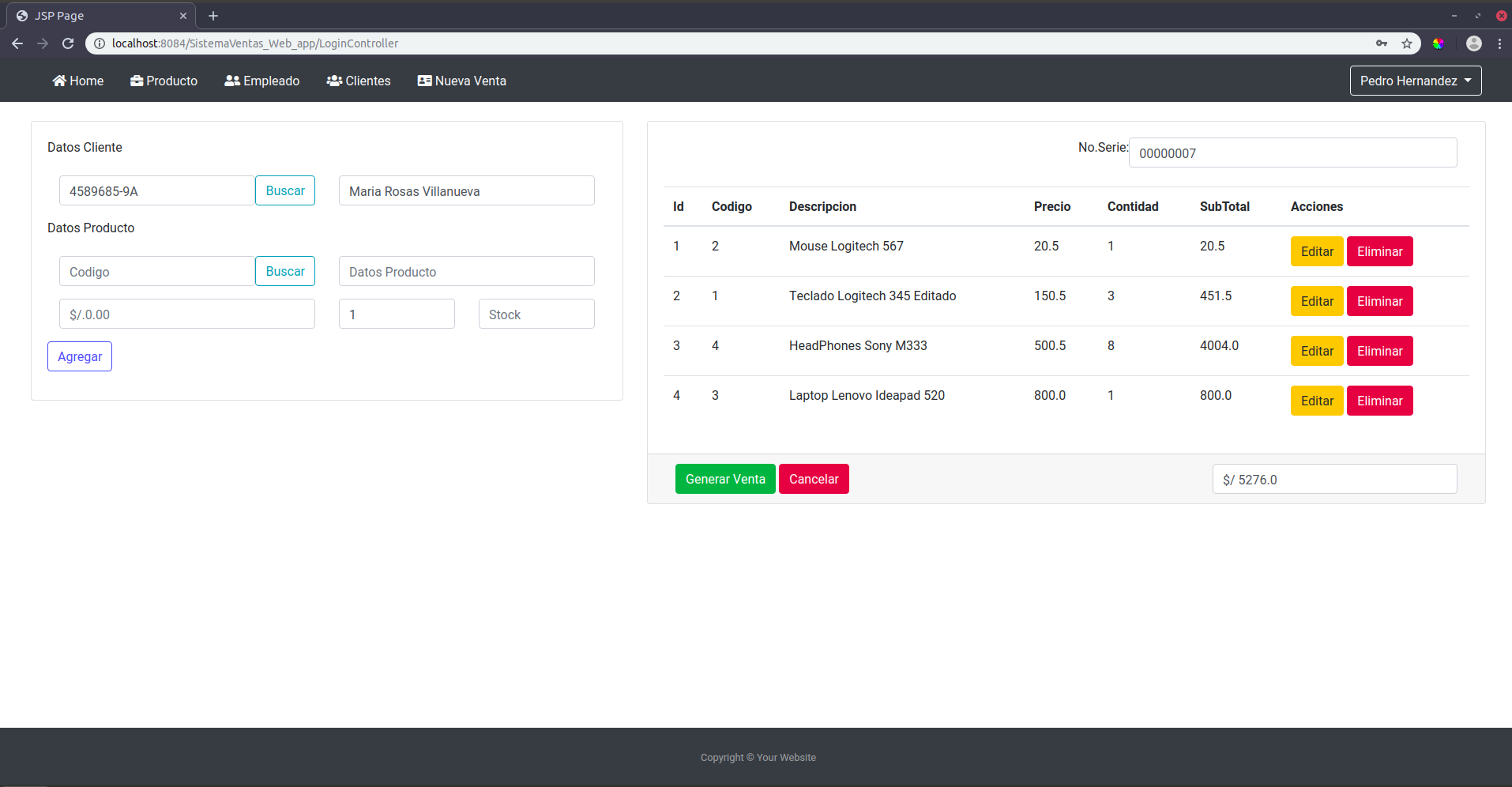Open the browser three-dot menu
Image resolution: width=1512 pixels, height=787 pixels.
click(1499, 43)
